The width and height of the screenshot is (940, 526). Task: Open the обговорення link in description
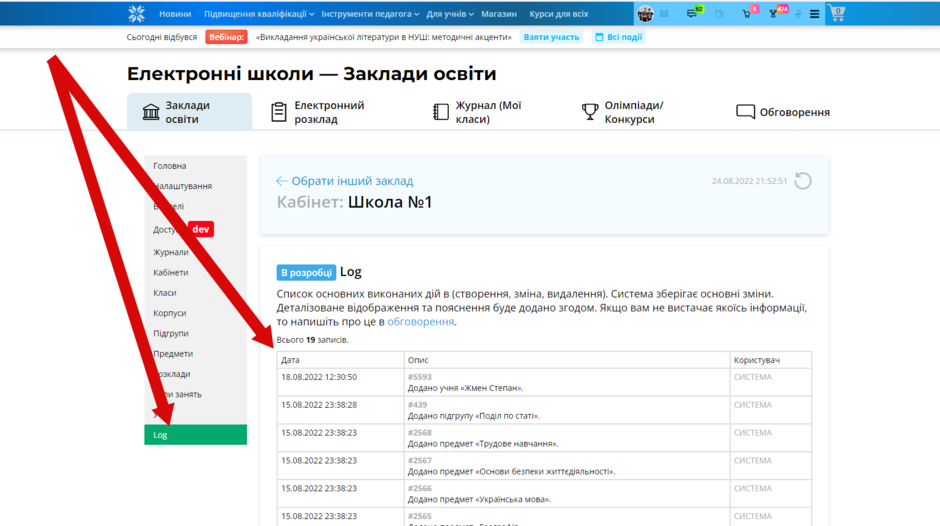[x=420, y=321]
